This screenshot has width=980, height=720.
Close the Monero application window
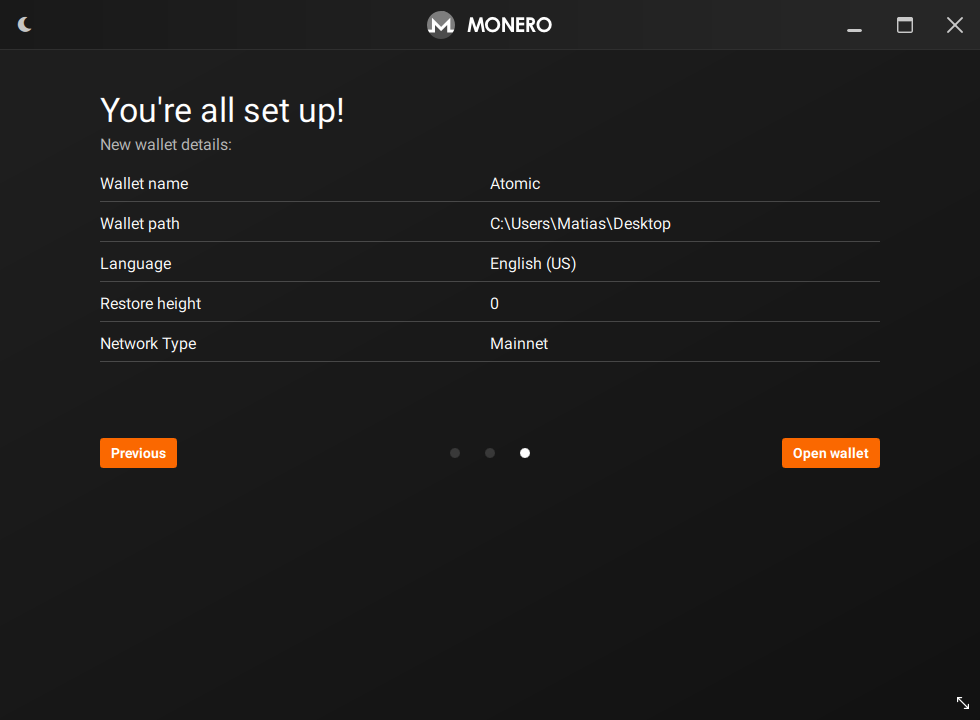click(x=955, y=25)
